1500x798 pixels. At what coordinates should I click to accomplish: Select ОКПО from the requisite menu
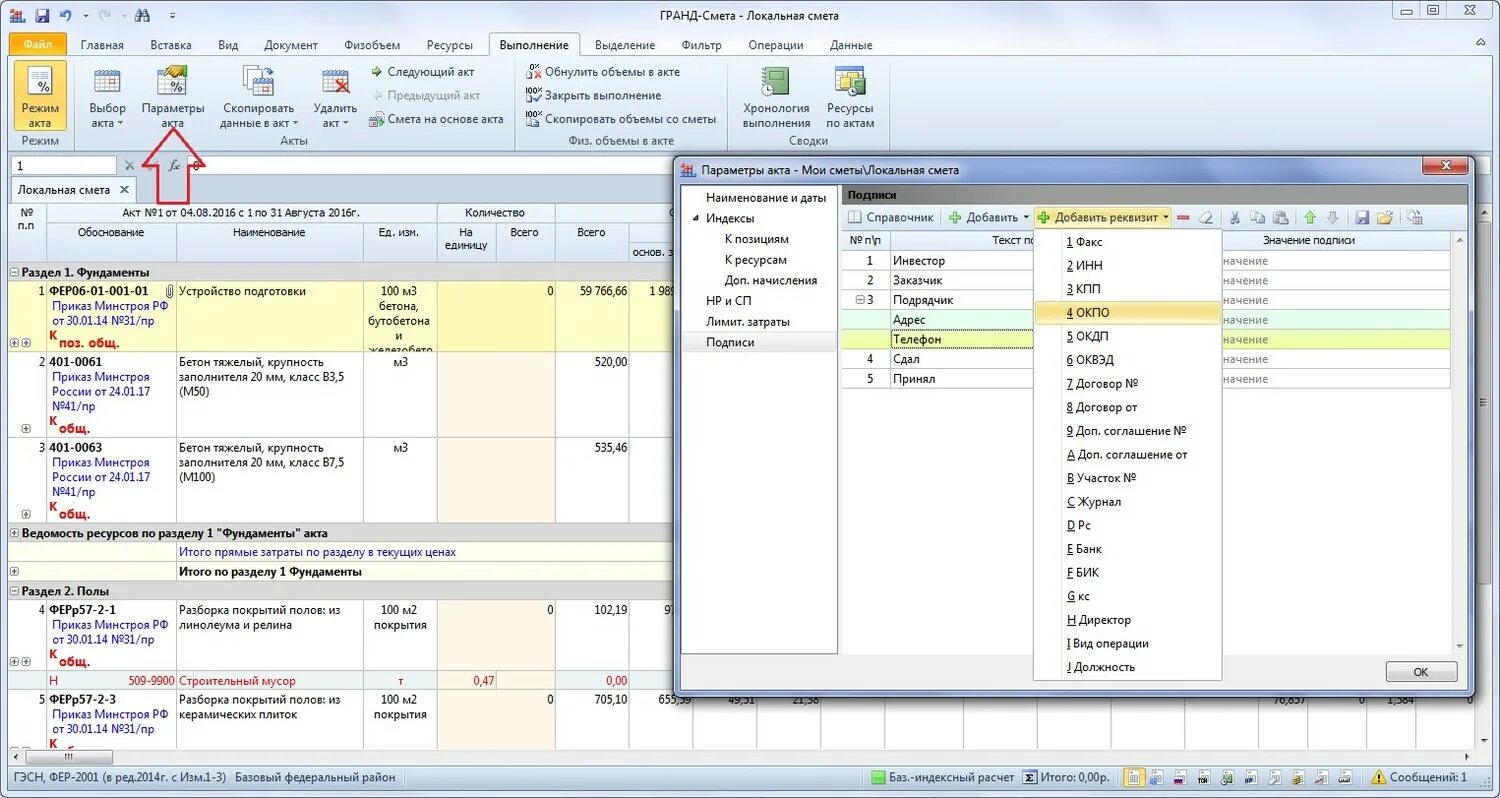pos(1127,313)
